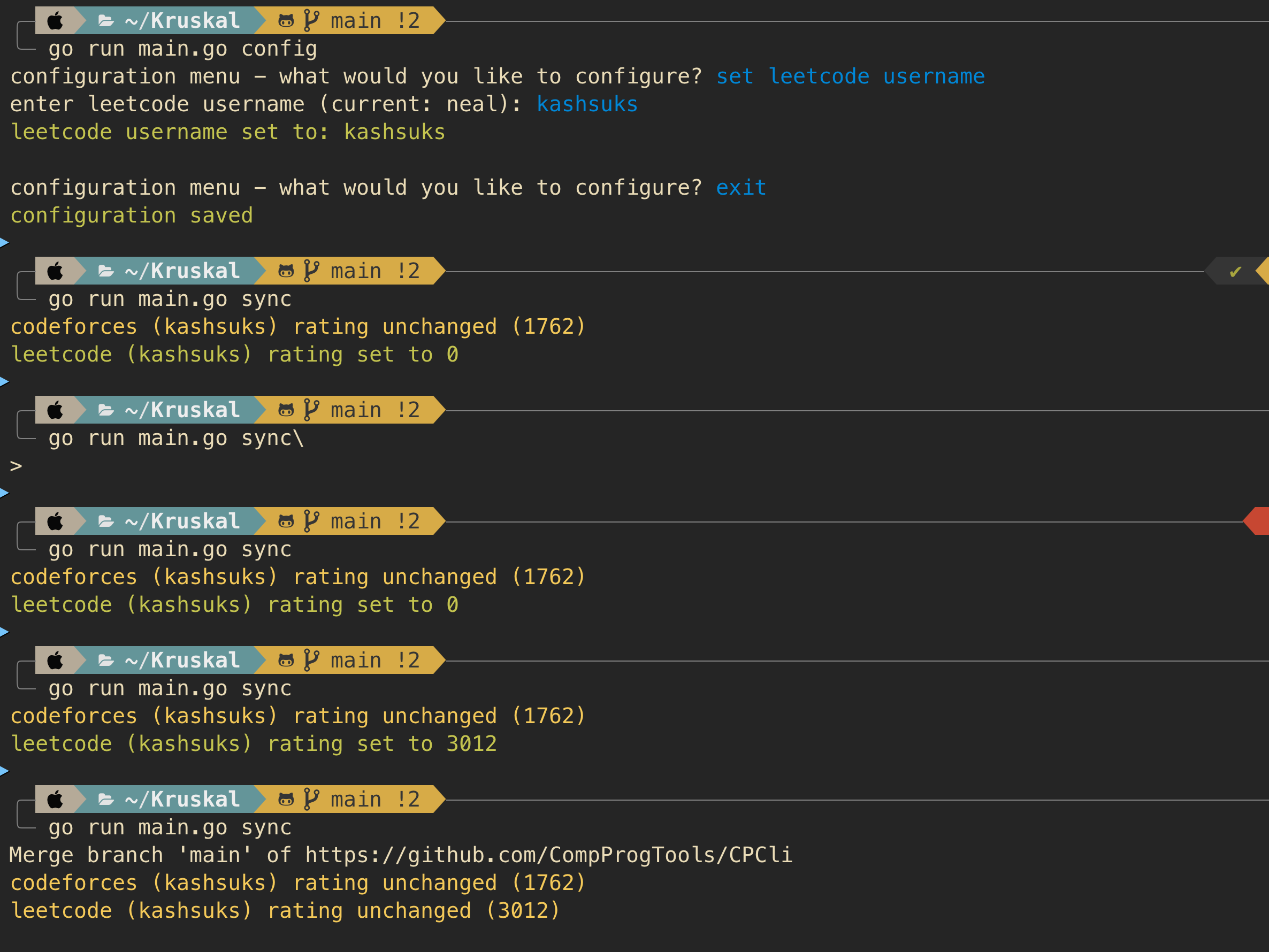The width and height of the screenshot is (1269, 952).
Task: Click folder icon in prompt with red segment
Action: tap(105, 521)
